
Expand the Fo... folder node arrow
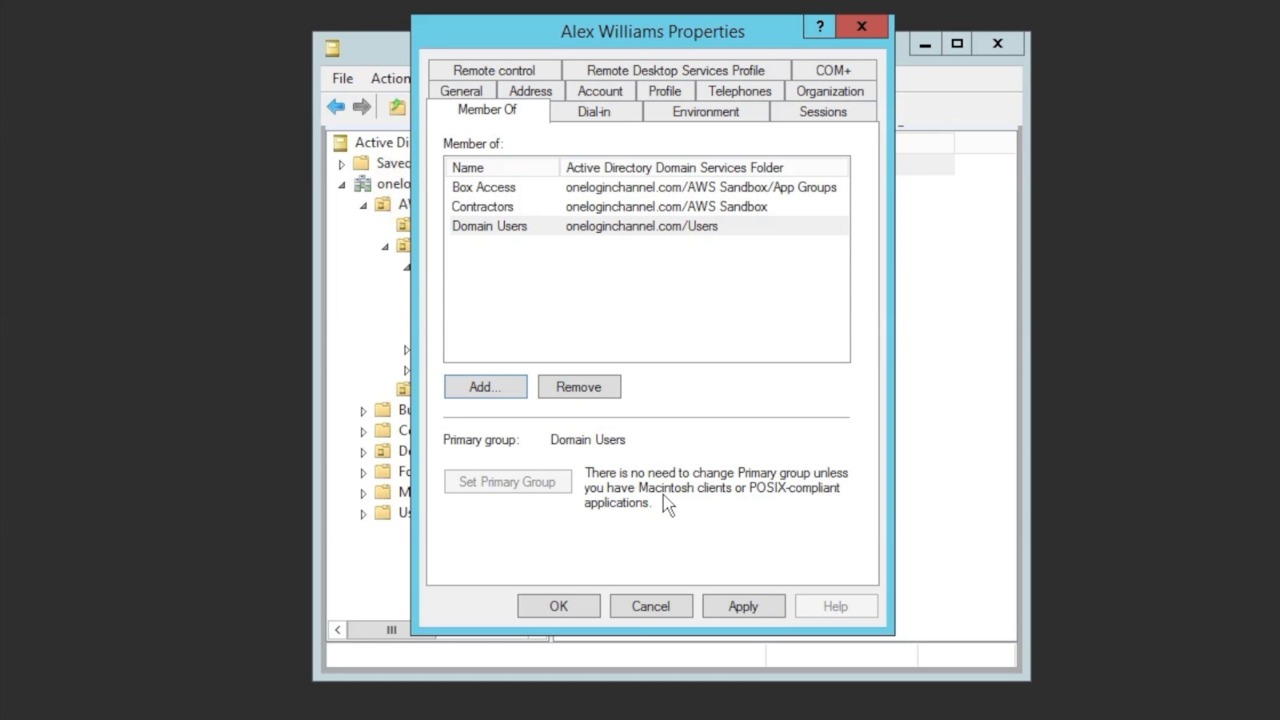coord(364,472)
